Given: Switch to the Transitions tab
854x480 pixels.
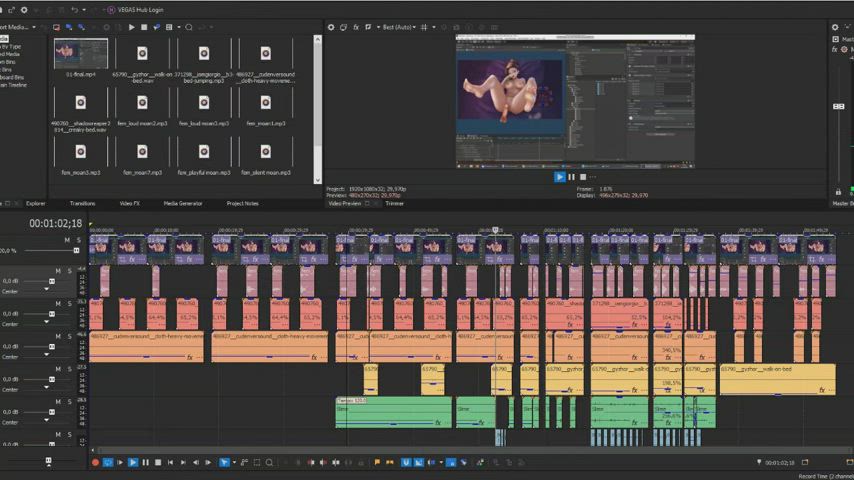Looking at the screenshot, I should coord(82,203).
